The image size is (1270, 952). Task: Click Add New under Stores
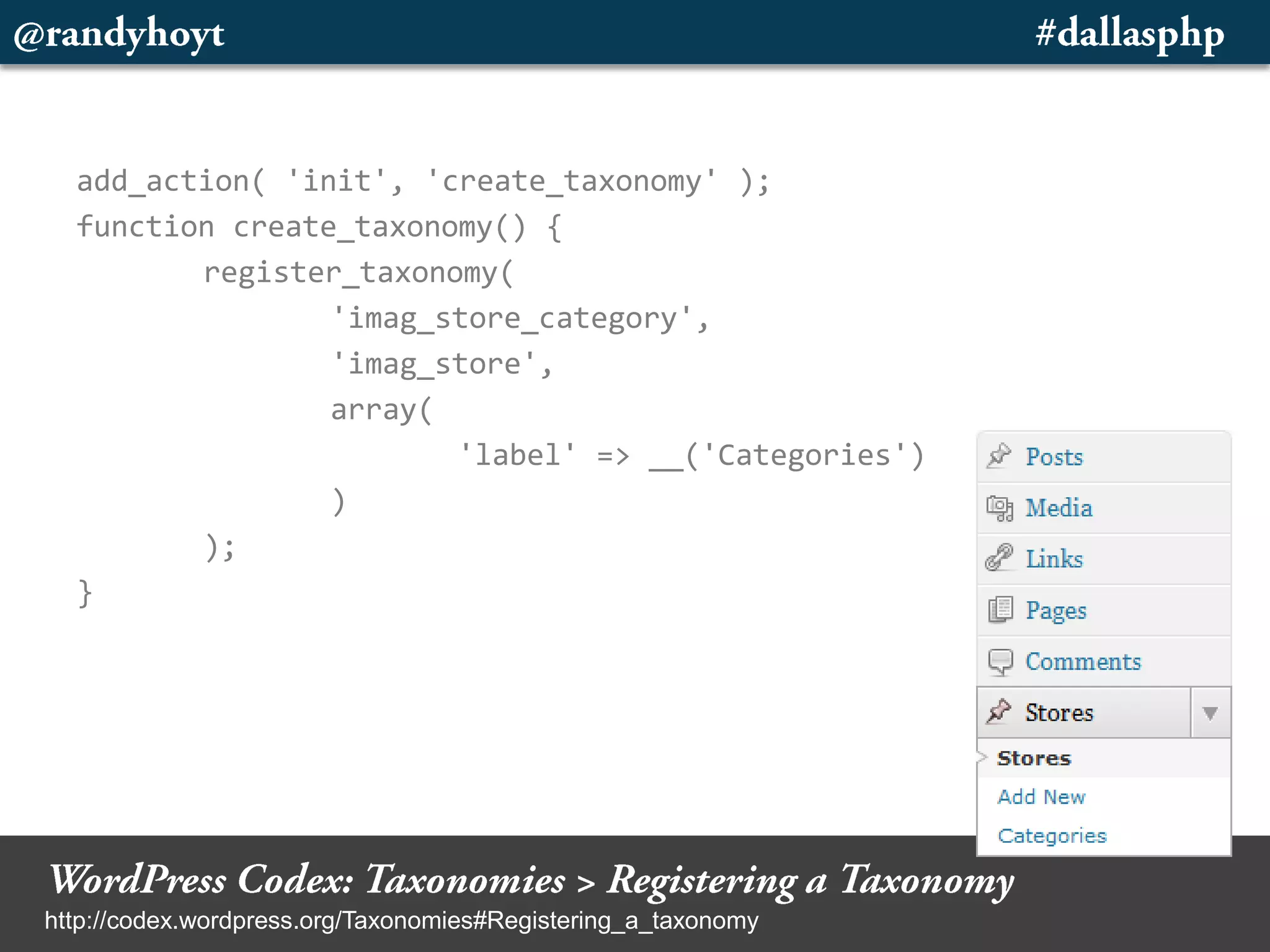tap(1041, 797)
